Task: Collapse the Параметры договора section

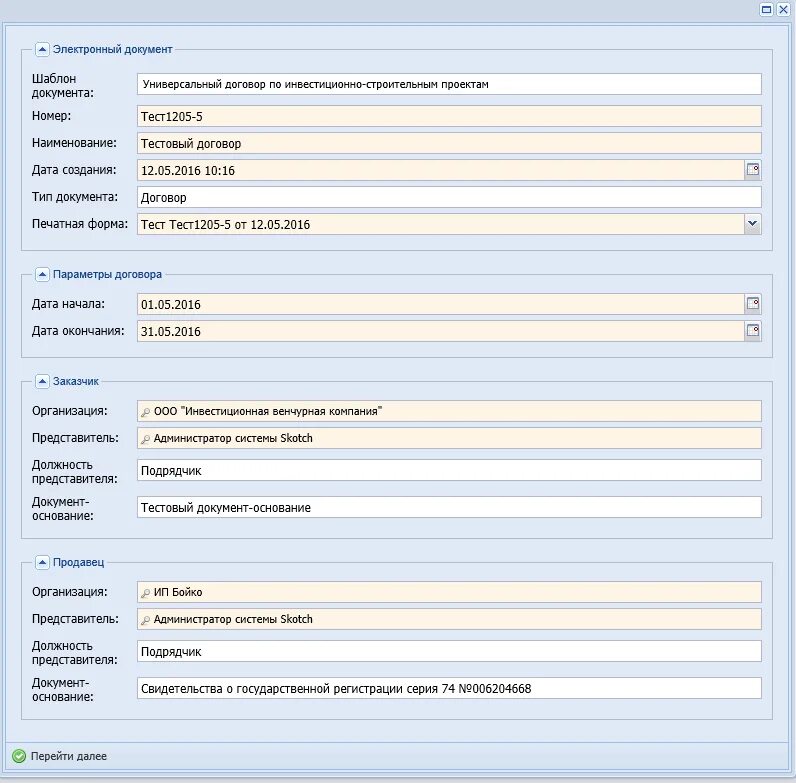Action: click(x=42, y=274)
